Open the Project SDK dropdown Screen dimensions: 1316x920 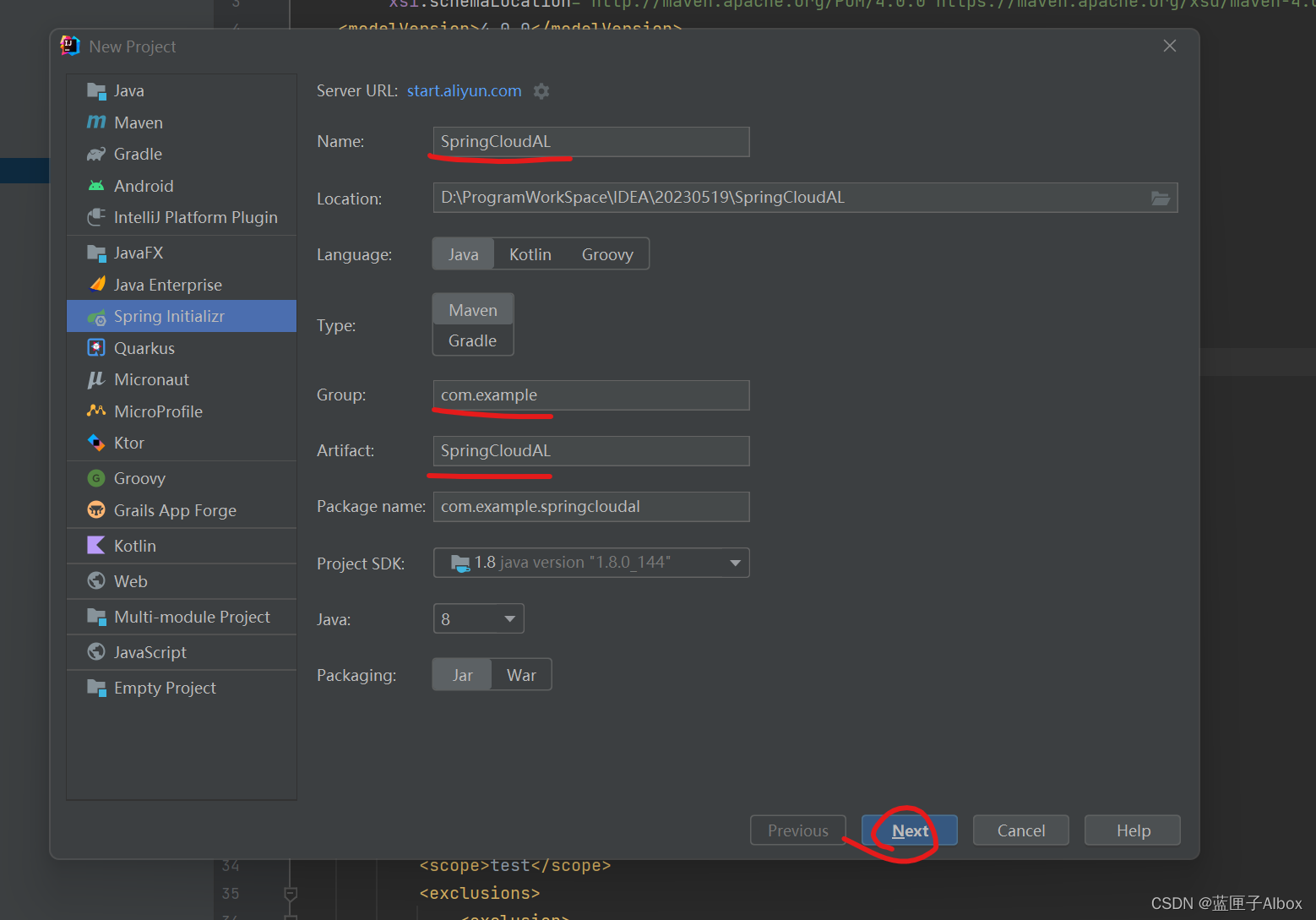(591, 563)
